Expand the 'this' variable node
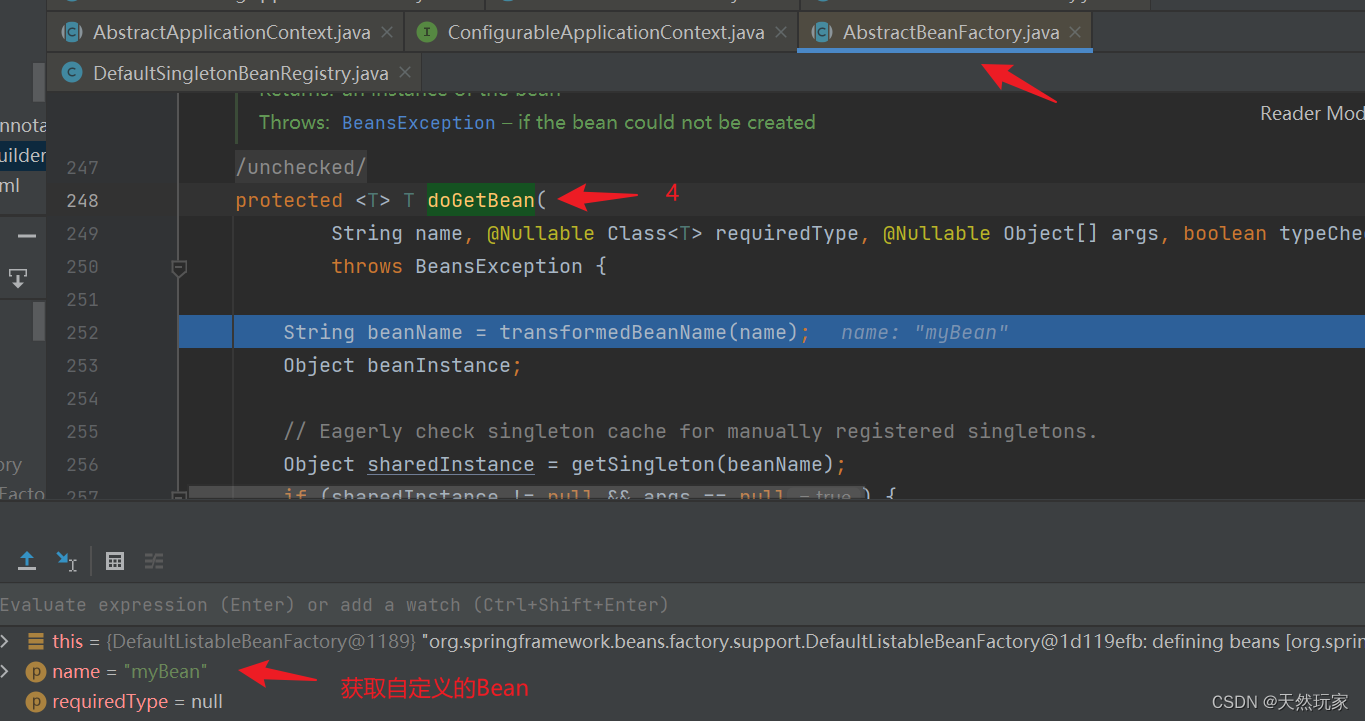The width and height of the screenshot is (1365, 721). pyautogui.click(x=6, y=641)
